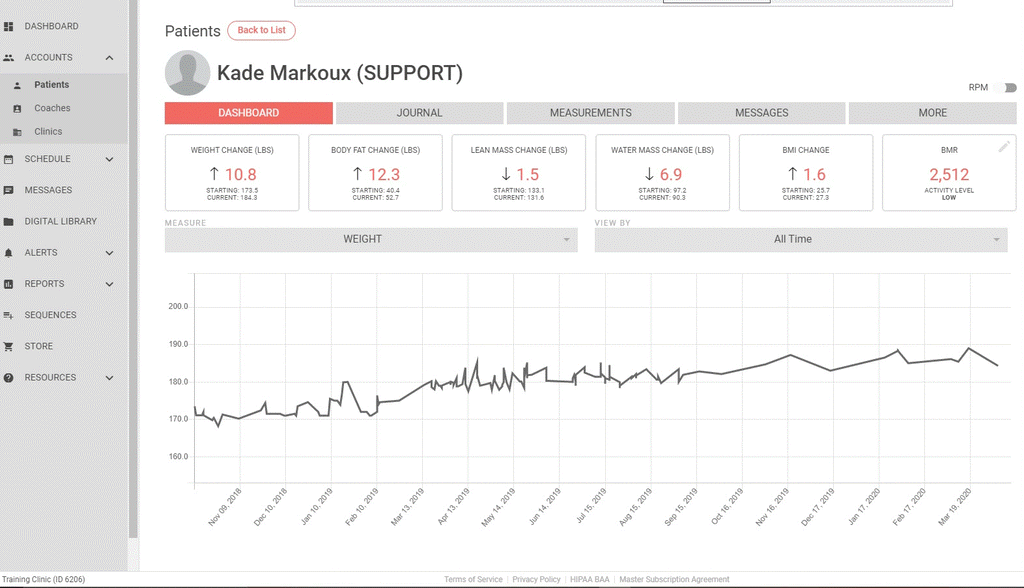Click the patient avatar thumbnail
The image size is (1024, 588).
pos(187,74)
